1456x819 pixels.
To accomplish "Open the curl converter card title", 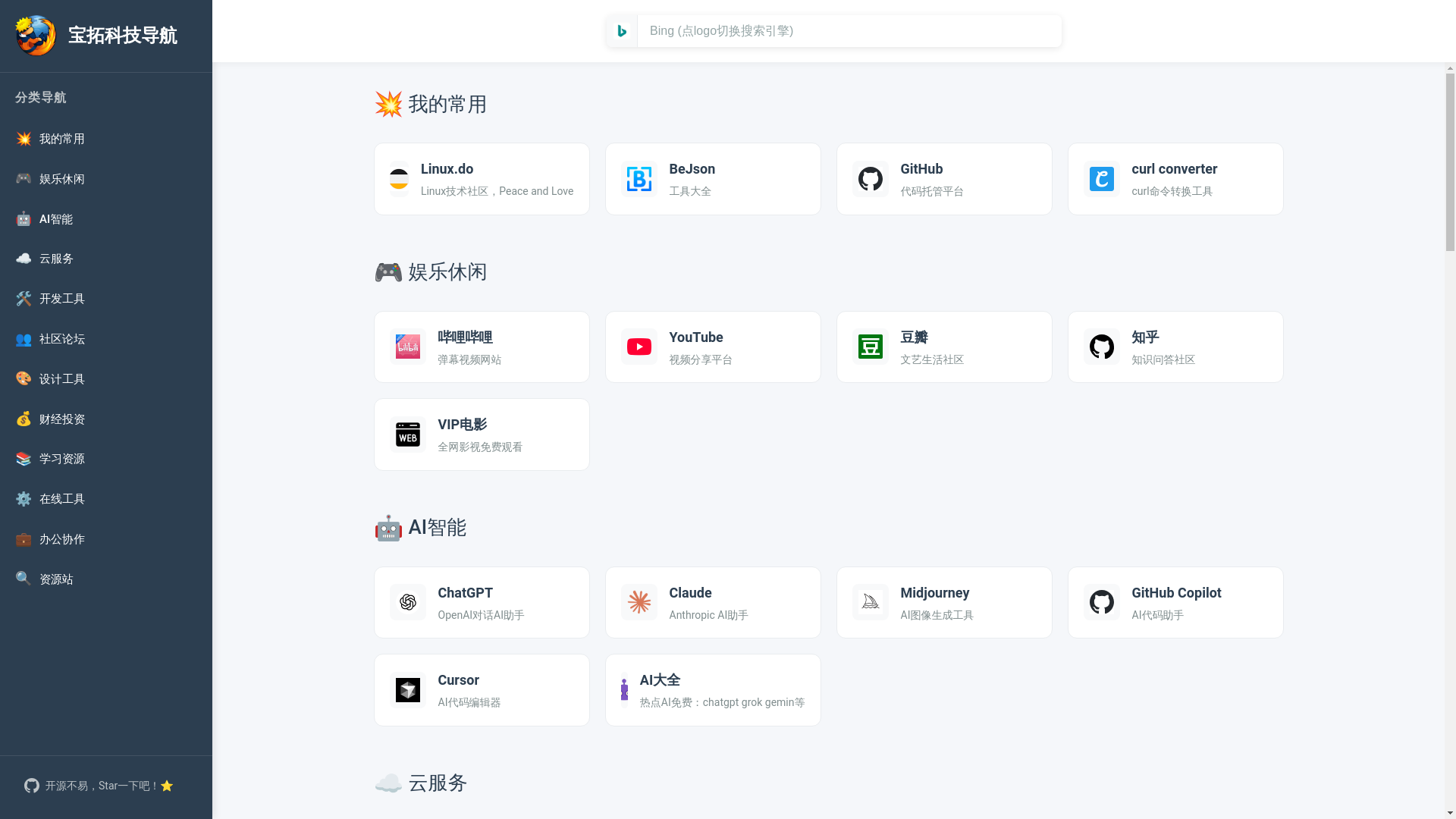I will pos(1174,169).
